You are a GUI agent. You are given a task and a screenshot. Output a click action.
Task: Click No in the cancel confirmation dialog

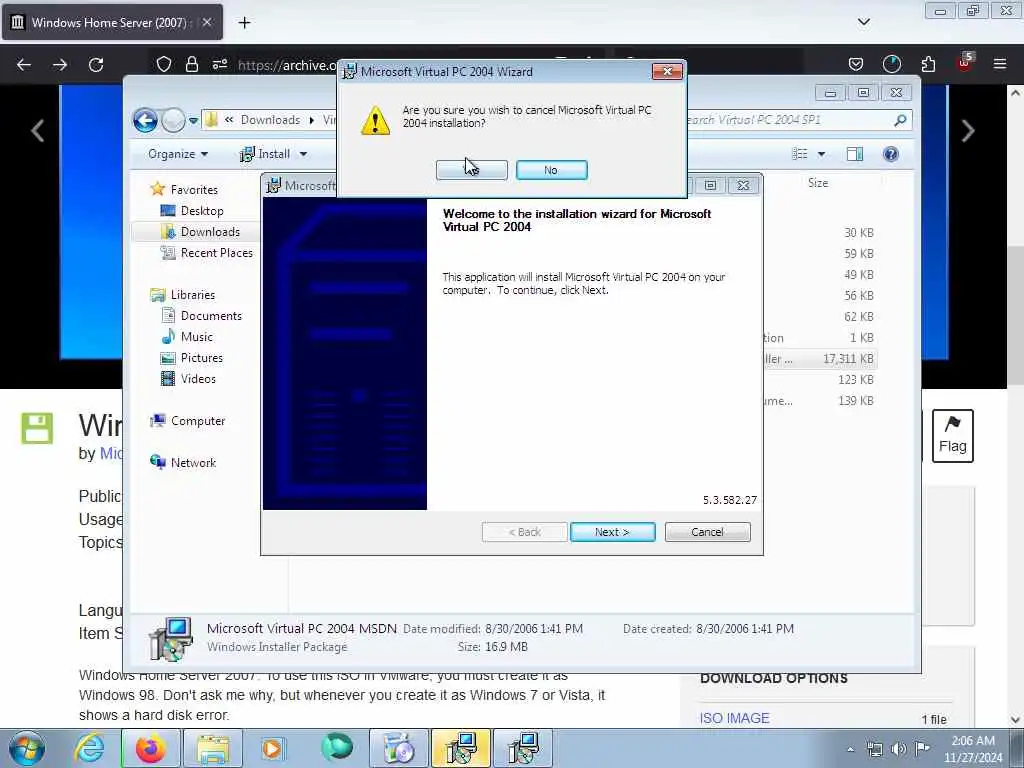[x=551, y=170]
